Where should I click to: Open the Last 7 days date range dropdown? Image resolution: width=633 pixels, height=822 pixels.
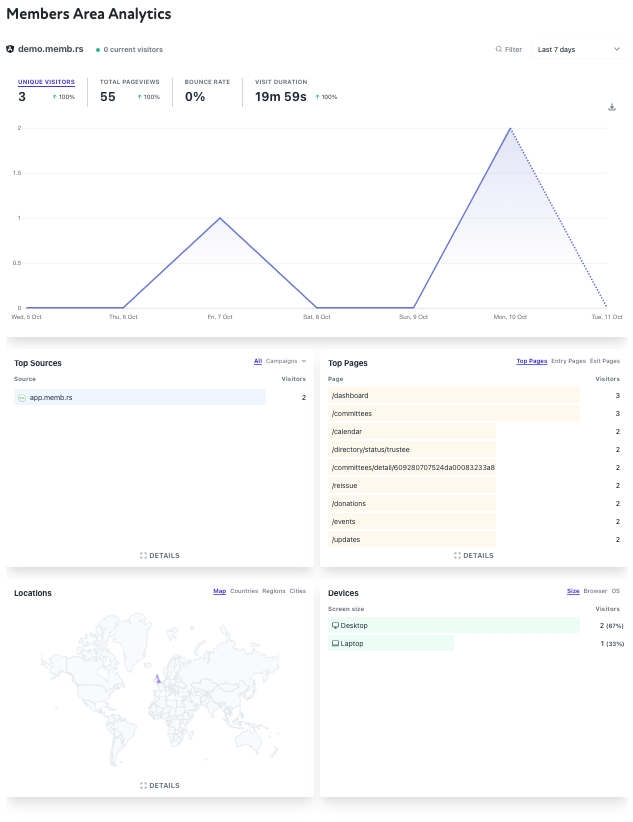[578, 49]
